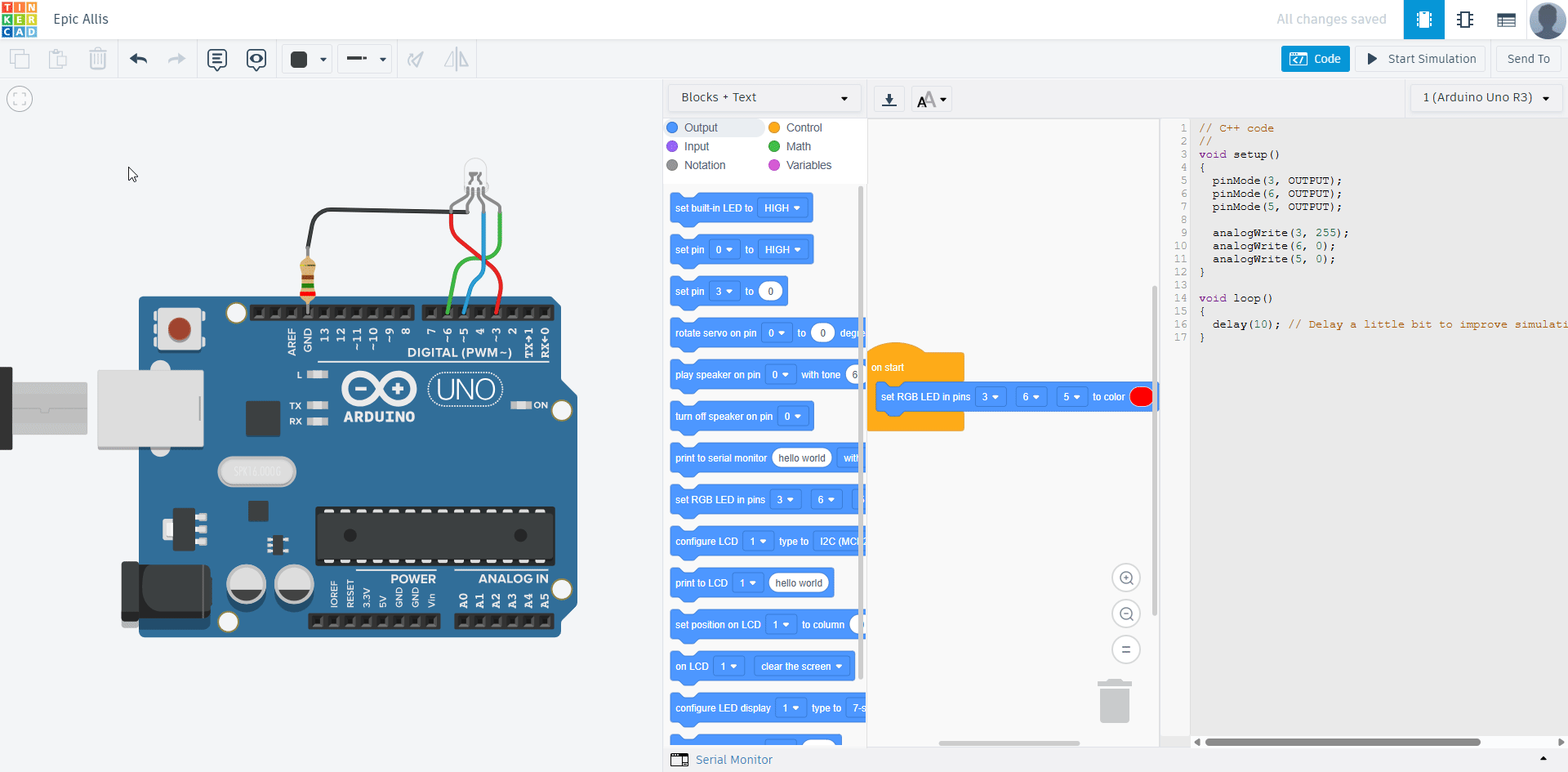Click the Code button
This screenshot has height=772, width=1568.
coord(1316,59)
